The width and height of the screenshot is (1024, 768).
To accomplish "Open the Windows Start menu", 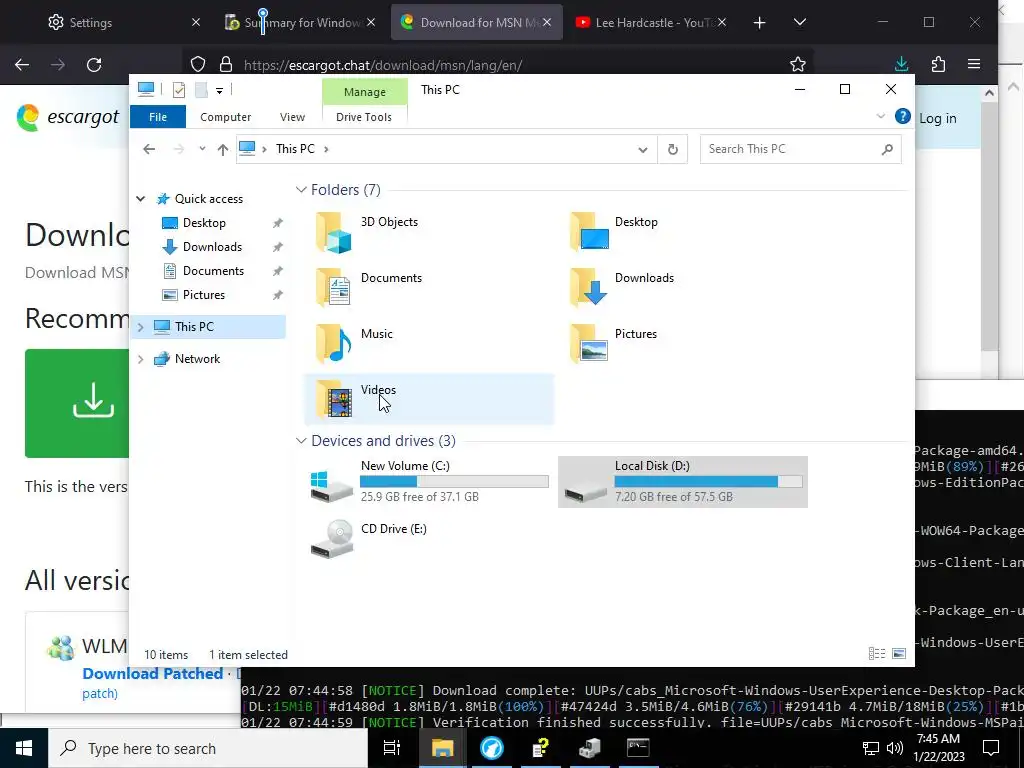I will [24, 748].
